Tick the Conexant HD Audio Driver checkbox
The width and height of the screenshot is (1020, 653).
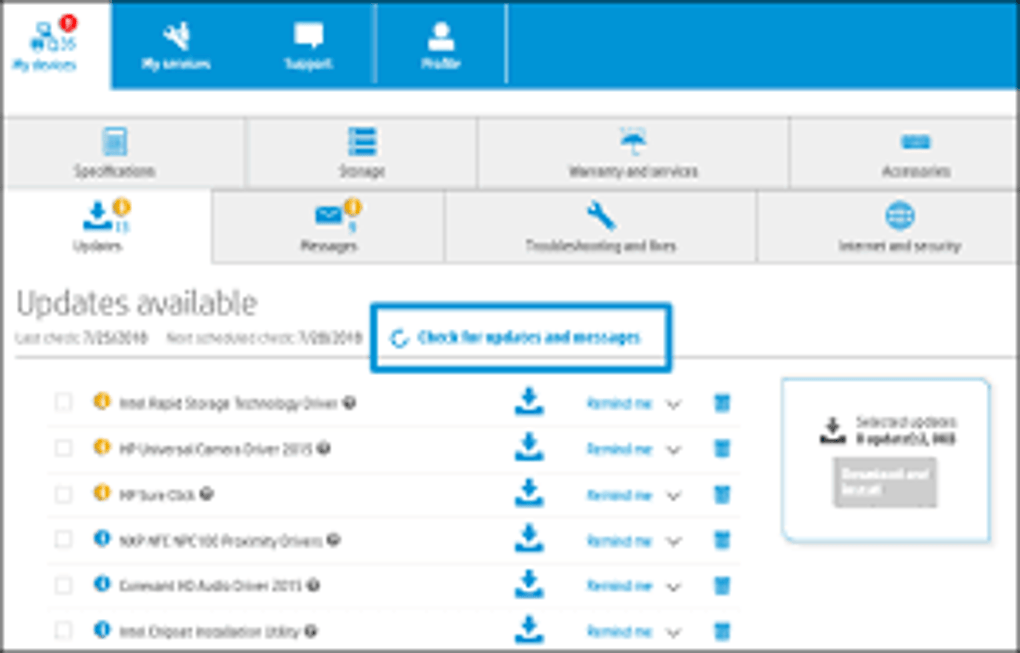tap(66, 585)
